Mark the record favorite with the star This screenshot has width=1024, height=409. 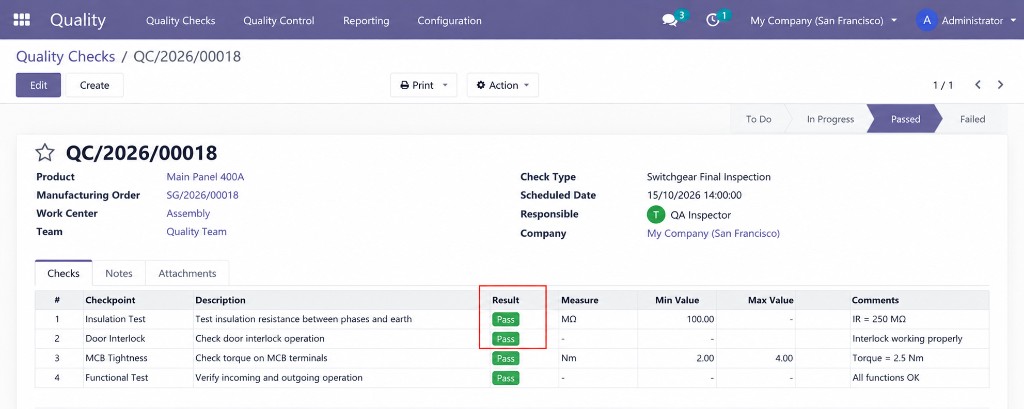44,153
